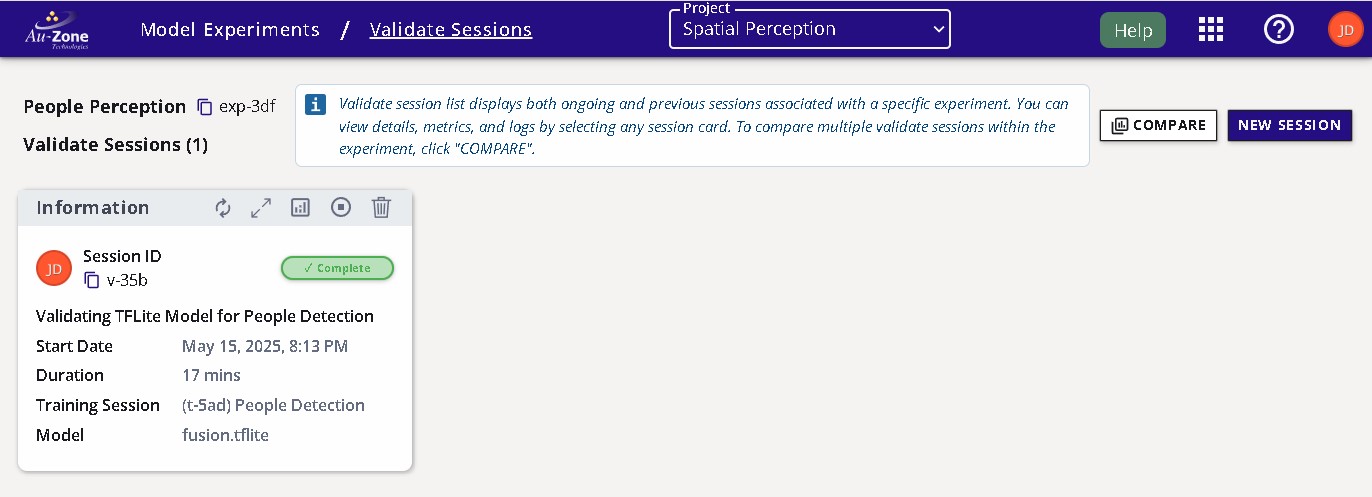Click the question mark help icon

[1279, 30]
